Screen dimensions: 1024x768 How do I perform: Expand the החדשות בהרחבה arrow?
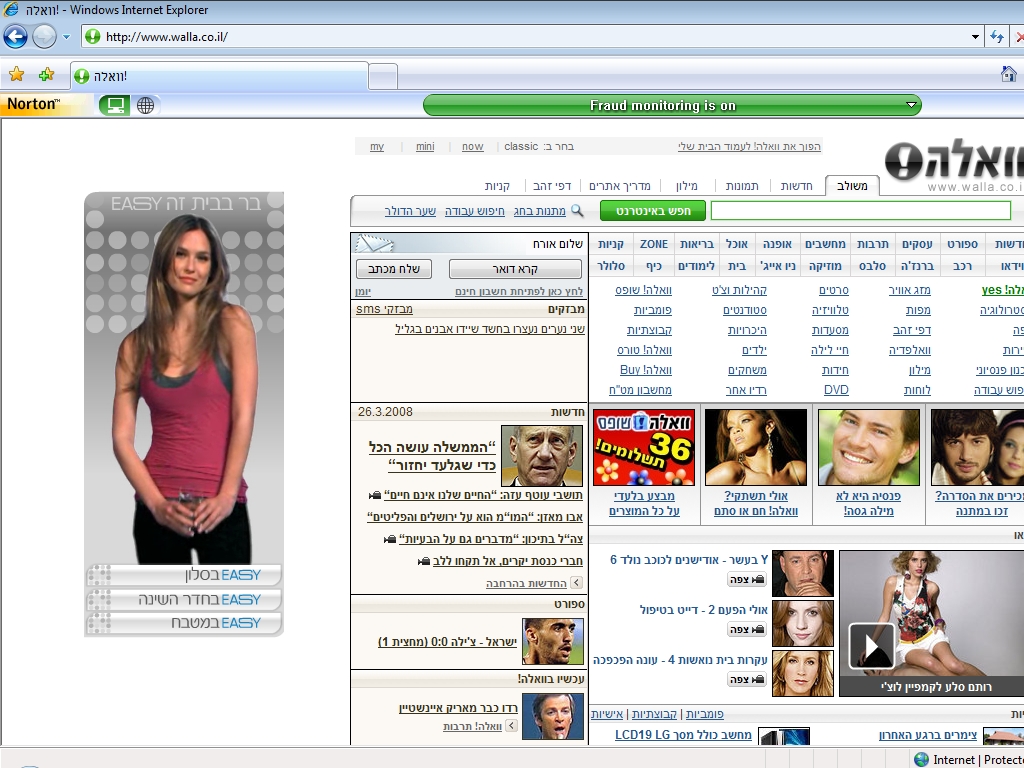576,583
